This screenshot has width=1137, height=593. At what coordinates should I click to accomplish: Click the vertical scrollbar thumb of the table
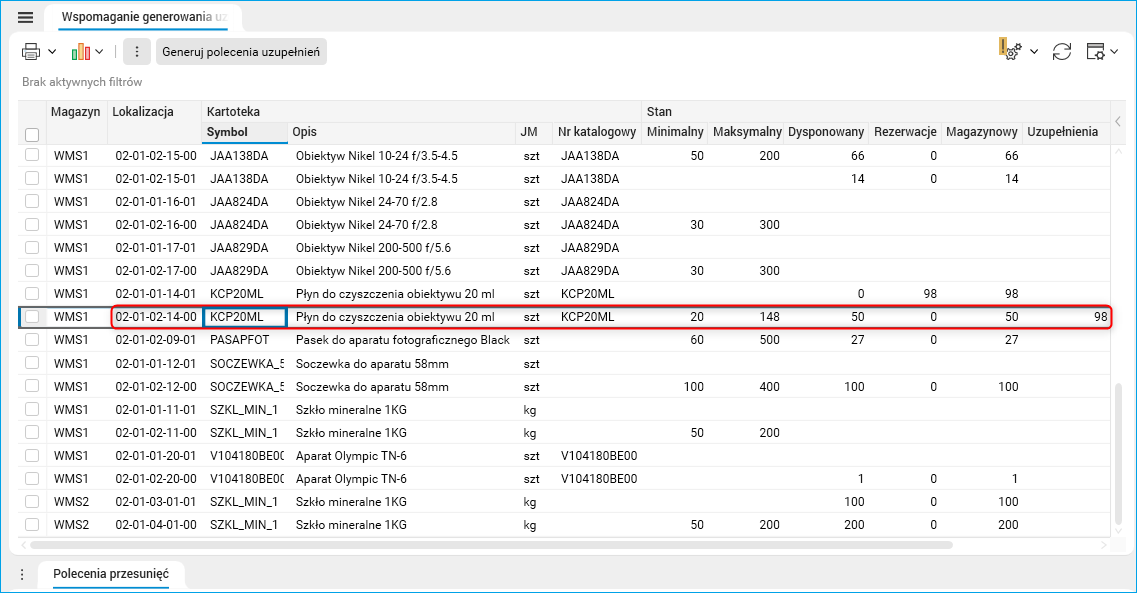point(1119,455)
